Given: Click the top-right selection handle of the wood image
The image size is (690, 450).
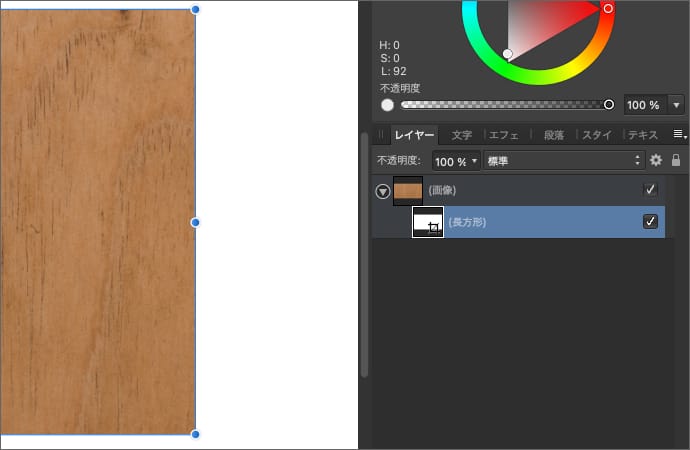Looking at the screenshot, I should click(195, 9).
